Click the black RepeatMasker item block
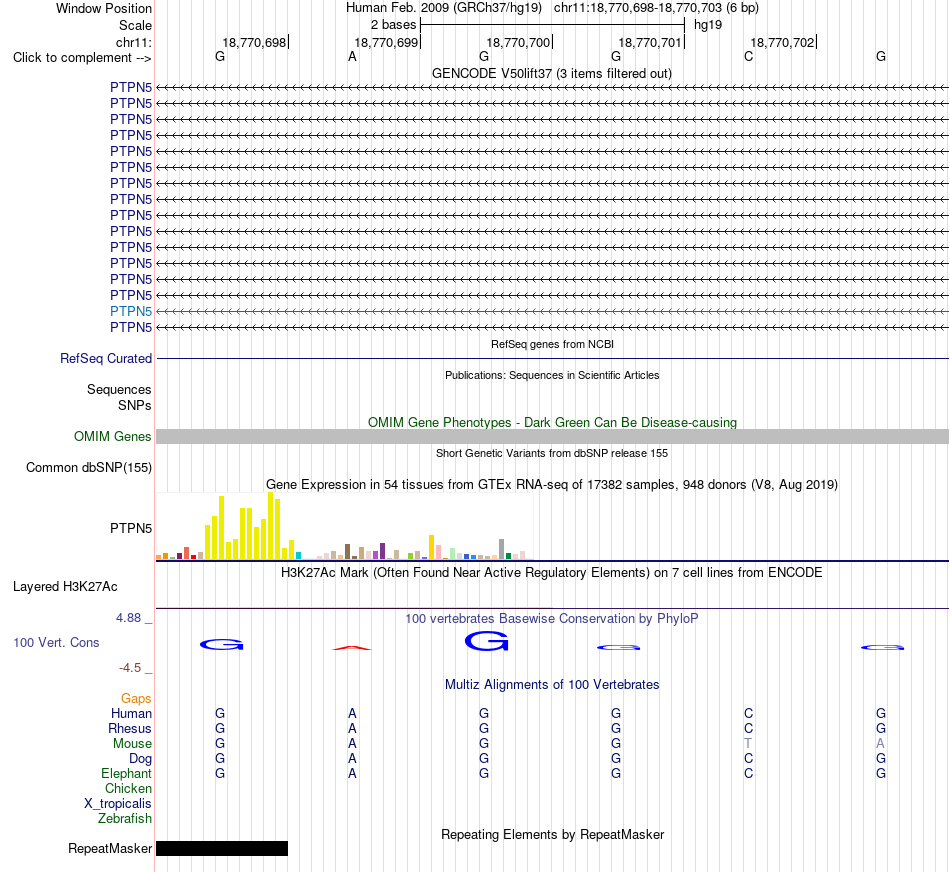Viewport: 950px width, 872px height. (222, 848)
